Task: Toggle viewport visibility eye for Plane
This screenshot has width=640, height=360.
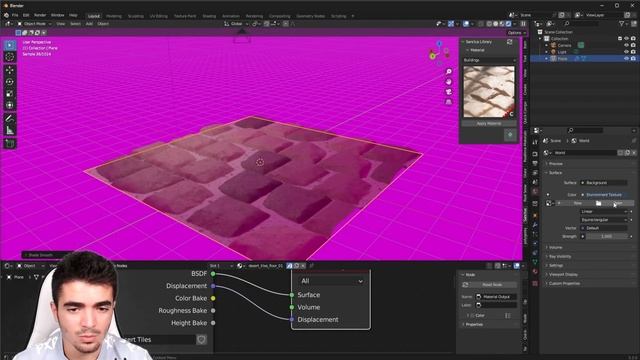Action: 627,58
